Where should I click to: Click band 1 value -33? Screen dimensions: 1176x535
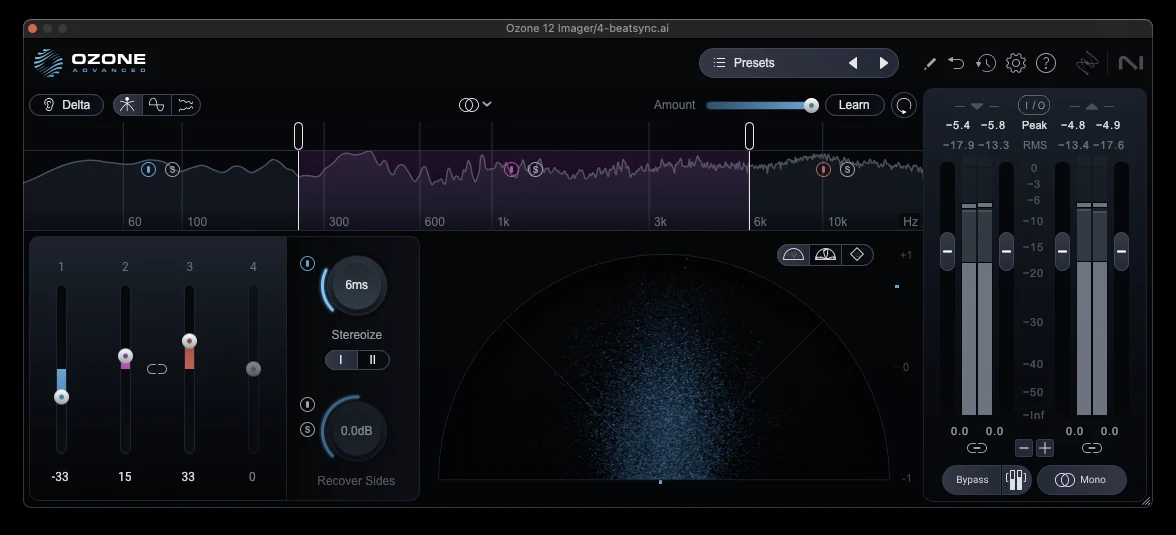60,477
